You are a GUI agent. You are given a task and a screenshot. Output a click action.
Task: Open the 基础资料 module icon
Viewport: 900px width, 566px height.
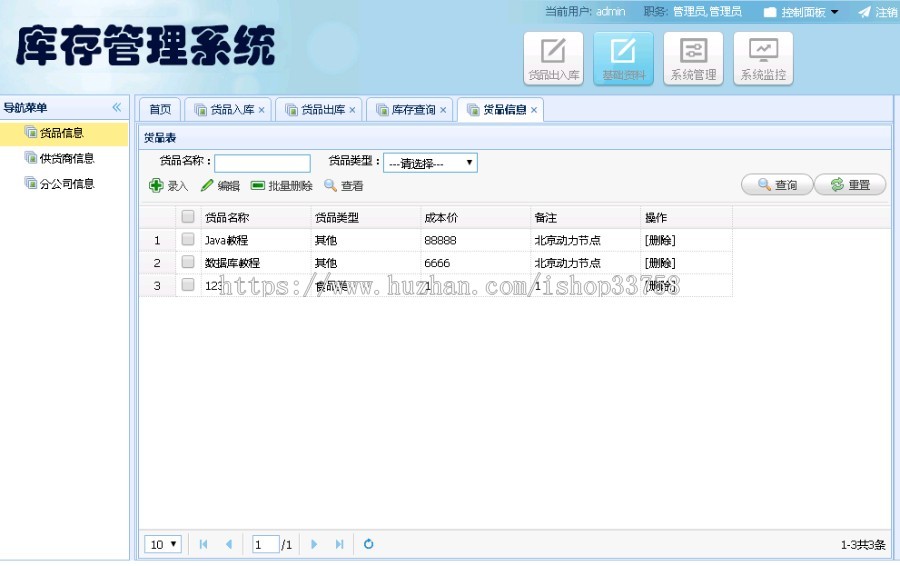[x=623, y=59]
